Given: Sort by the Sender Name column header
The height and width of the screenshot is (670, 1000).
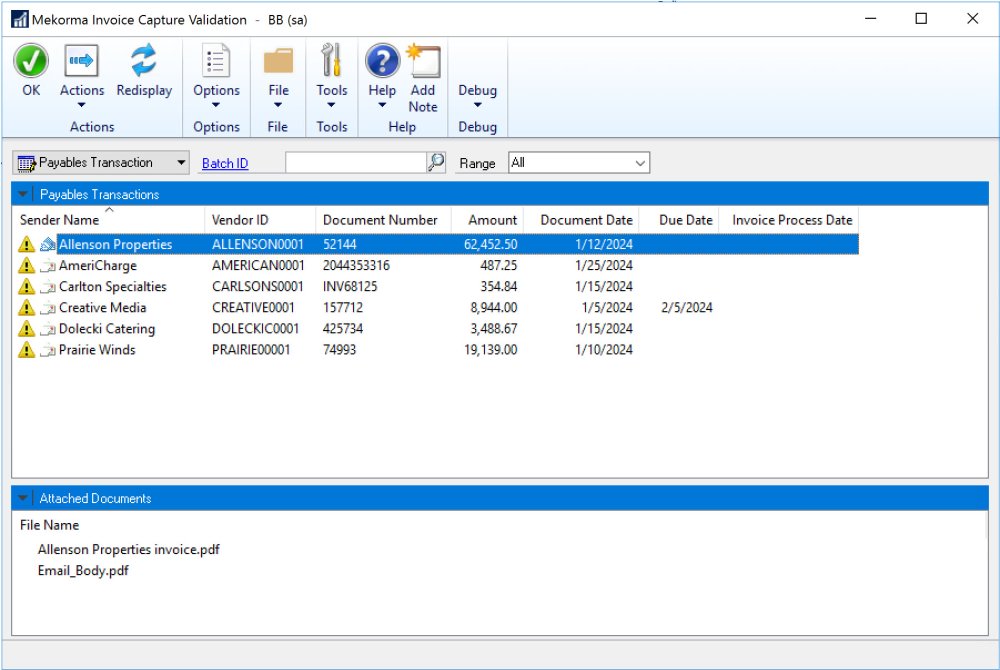Looking at the screenshot, I should coord(60,220).
